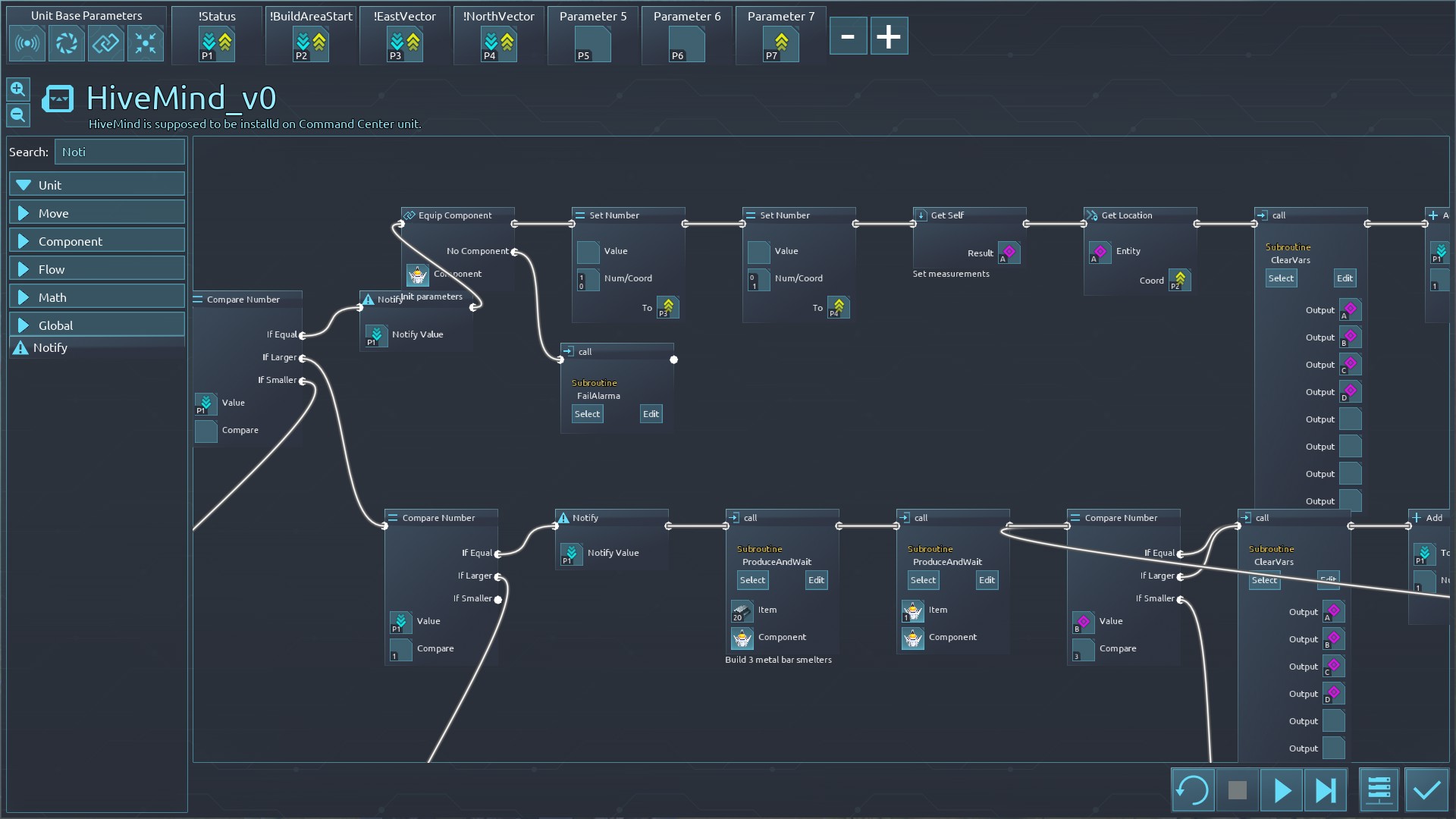The height and width of the screenshot is (819, 1456).
Task: Click the Search input field
Action: click(120, 152)
